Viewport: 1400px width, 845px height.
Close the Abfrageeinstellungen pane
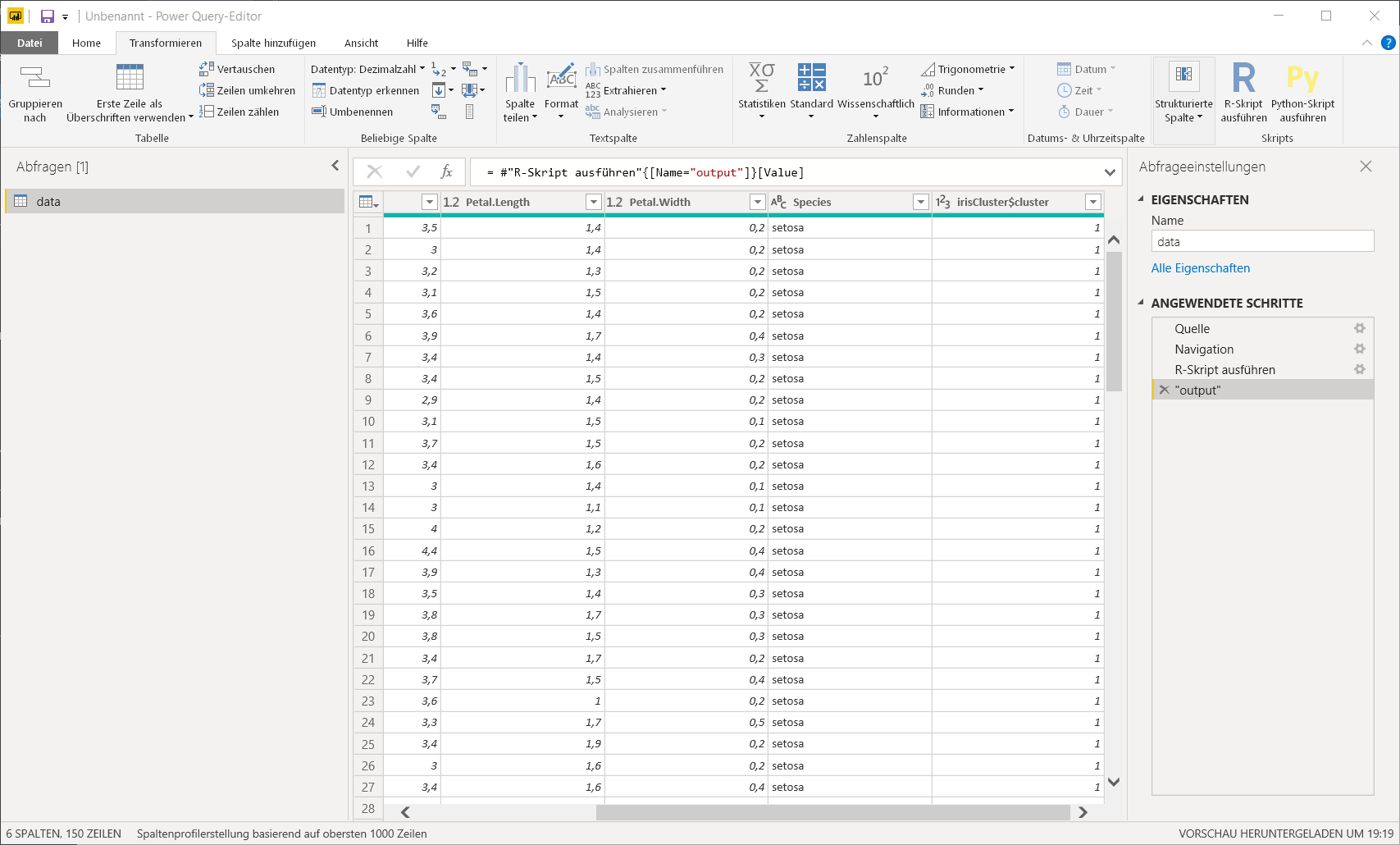point(1366,167)
